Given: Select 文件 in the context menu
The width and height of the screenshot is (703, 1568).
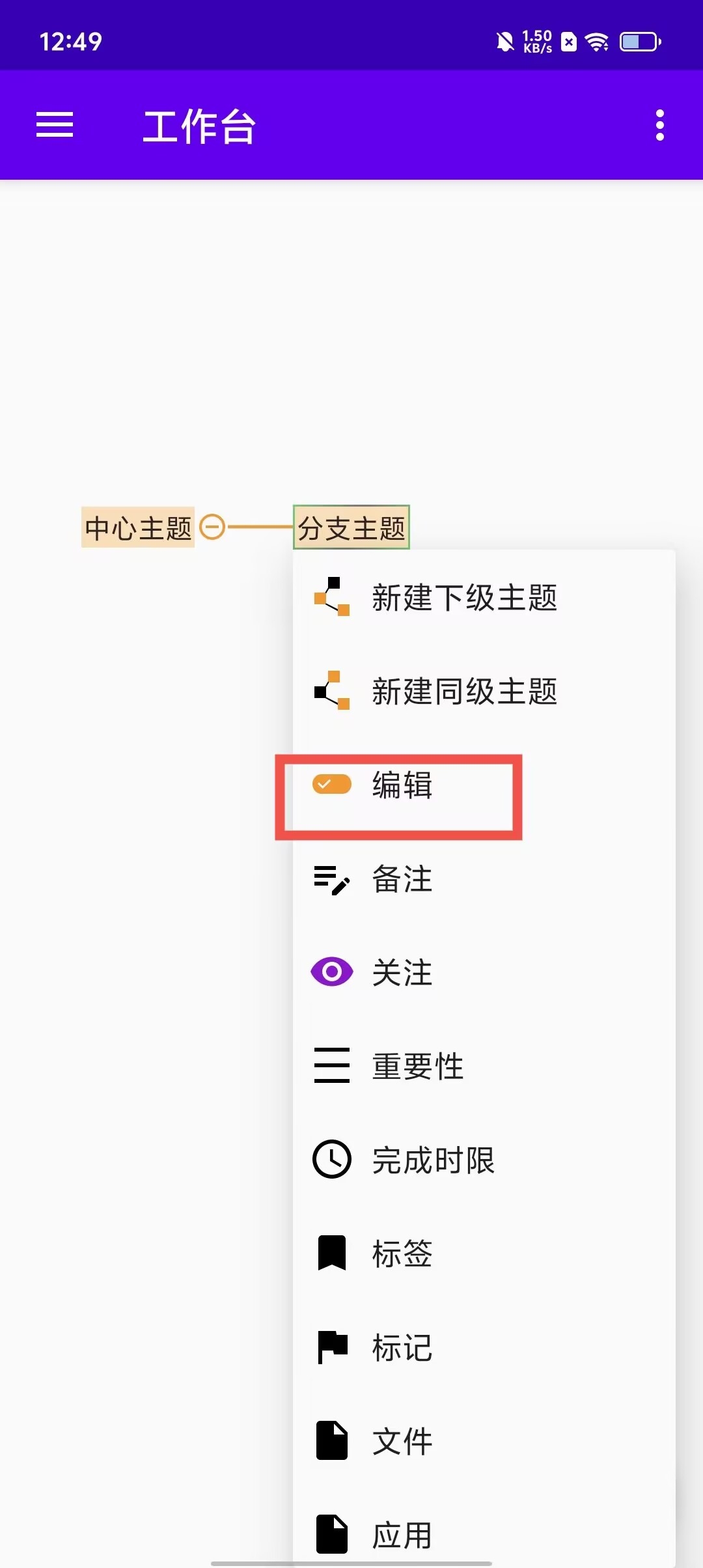Looking at the screenshot, I should point(484,1441).
